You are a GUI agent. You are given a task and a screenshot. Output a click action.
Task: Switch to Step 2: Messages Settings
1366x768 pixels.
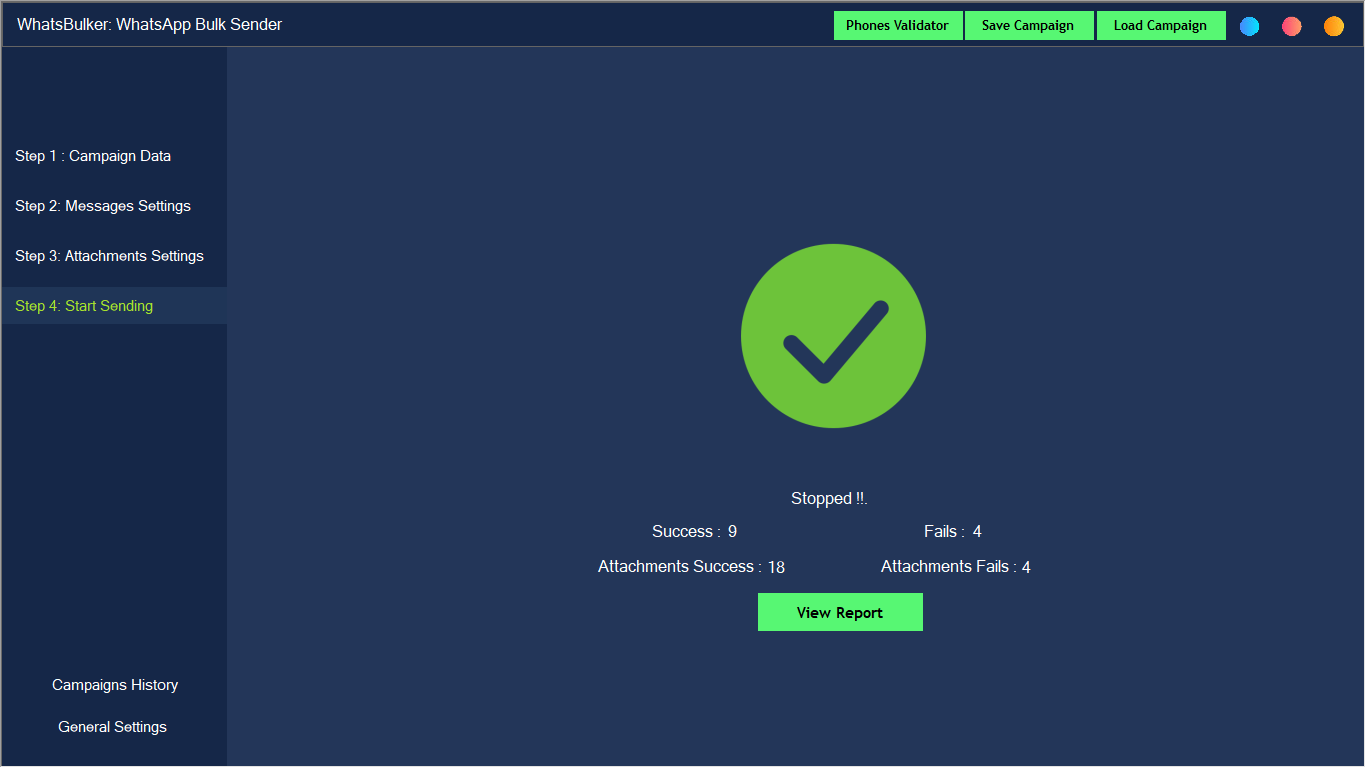114,206
